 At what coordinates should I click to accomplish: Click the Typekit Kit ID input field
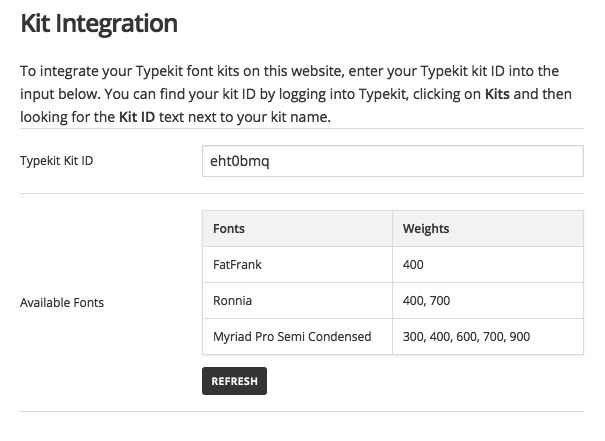pos(392,161)
